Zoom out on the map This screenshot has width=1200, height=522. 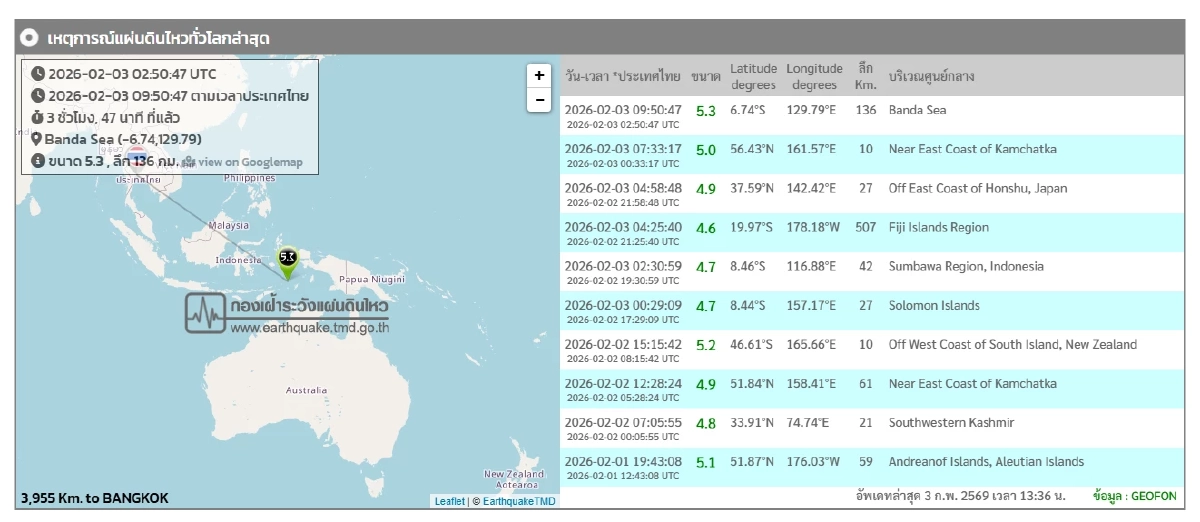[539, 100]
